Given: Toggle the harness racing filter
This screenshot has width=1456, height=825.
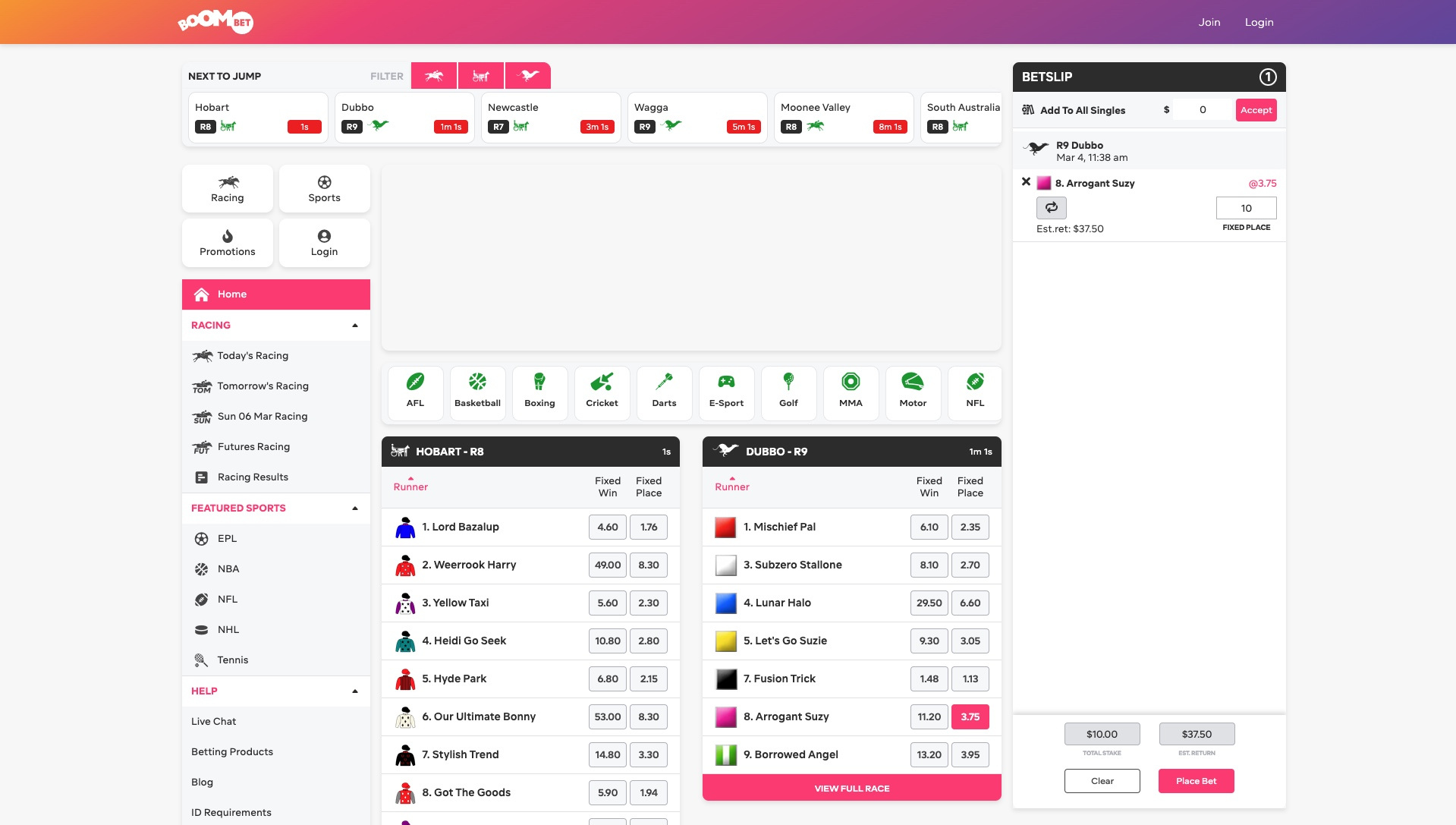Looking at the screenshot, I should (481, 76).
